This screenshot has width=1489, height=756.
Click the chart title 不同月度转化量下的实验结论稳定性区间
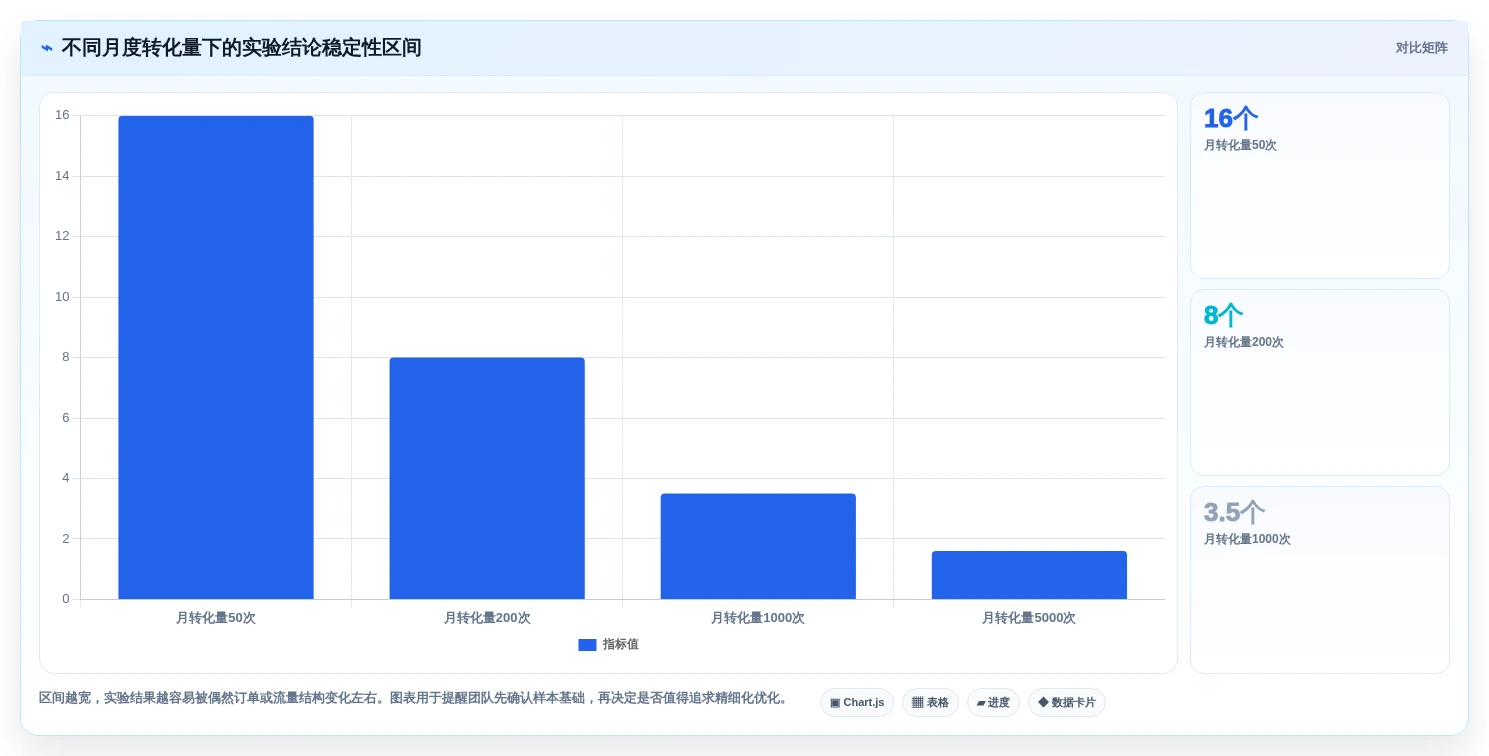pyautogui.click(x=241, y=48)
